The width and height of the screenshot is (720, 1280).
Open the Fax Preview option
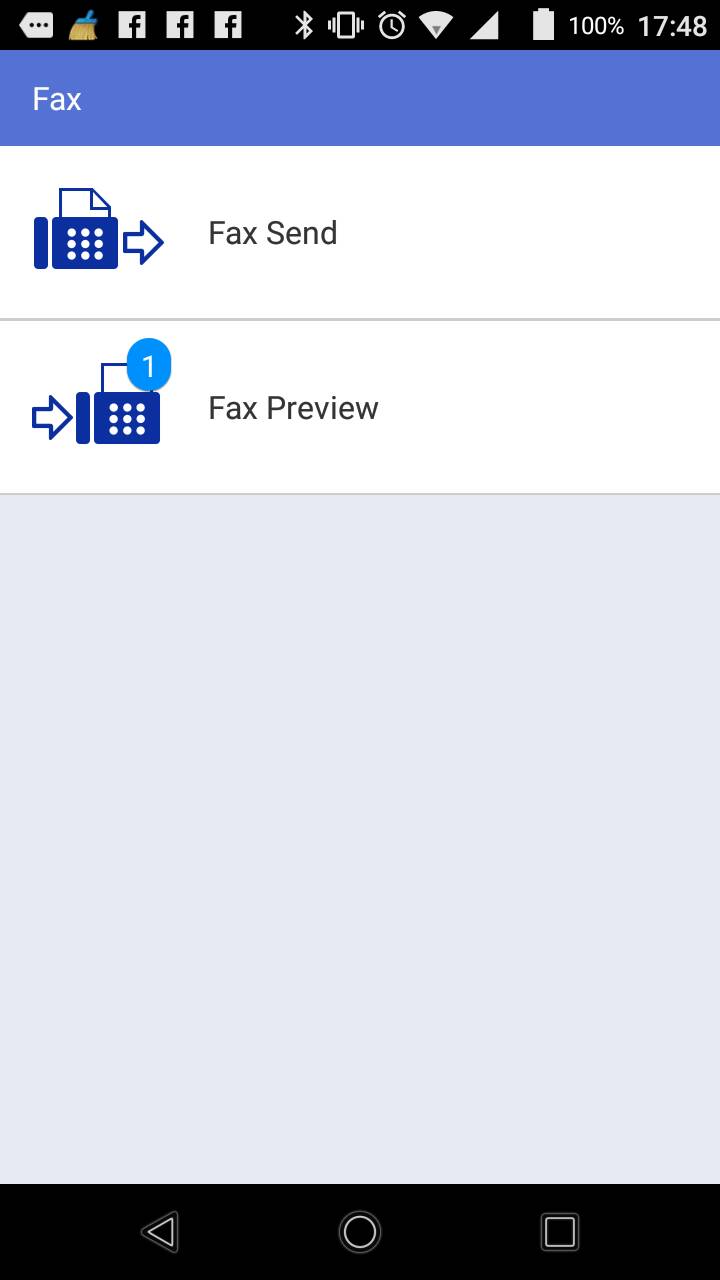[x=360, y=408]
